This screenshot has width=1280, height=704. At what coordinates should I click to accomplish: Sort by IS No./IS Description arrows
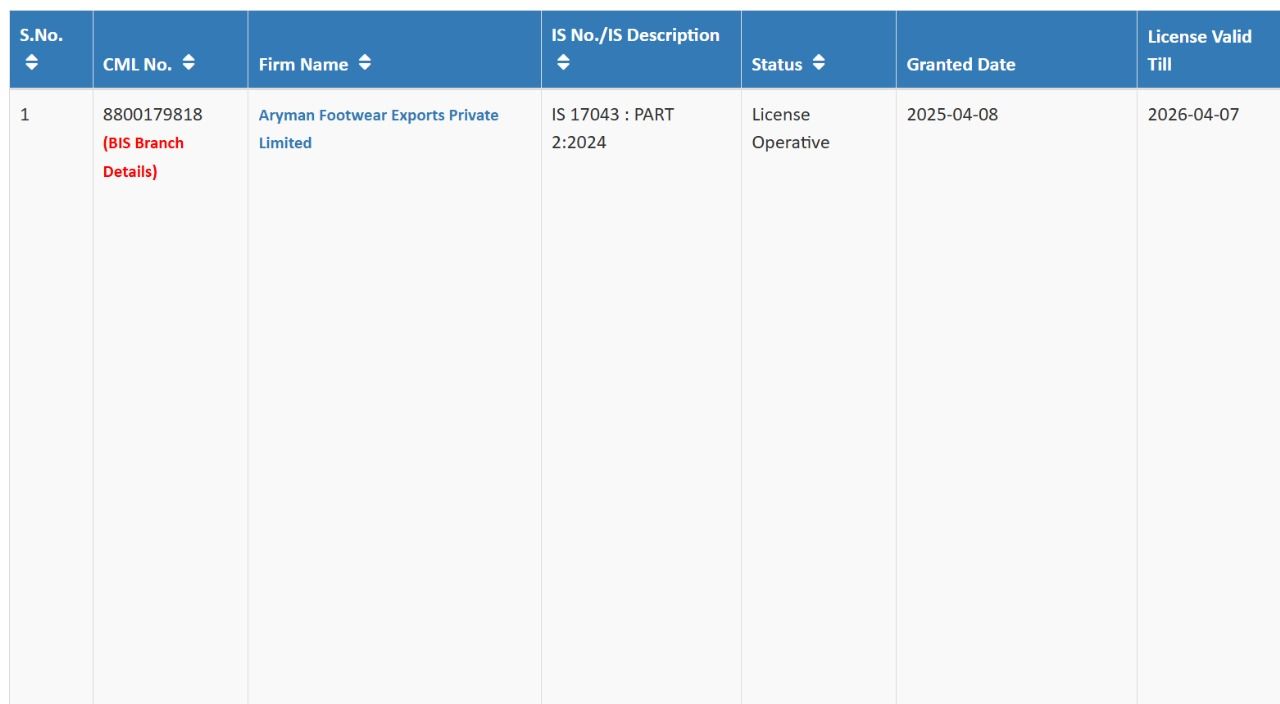pos(563,63)
